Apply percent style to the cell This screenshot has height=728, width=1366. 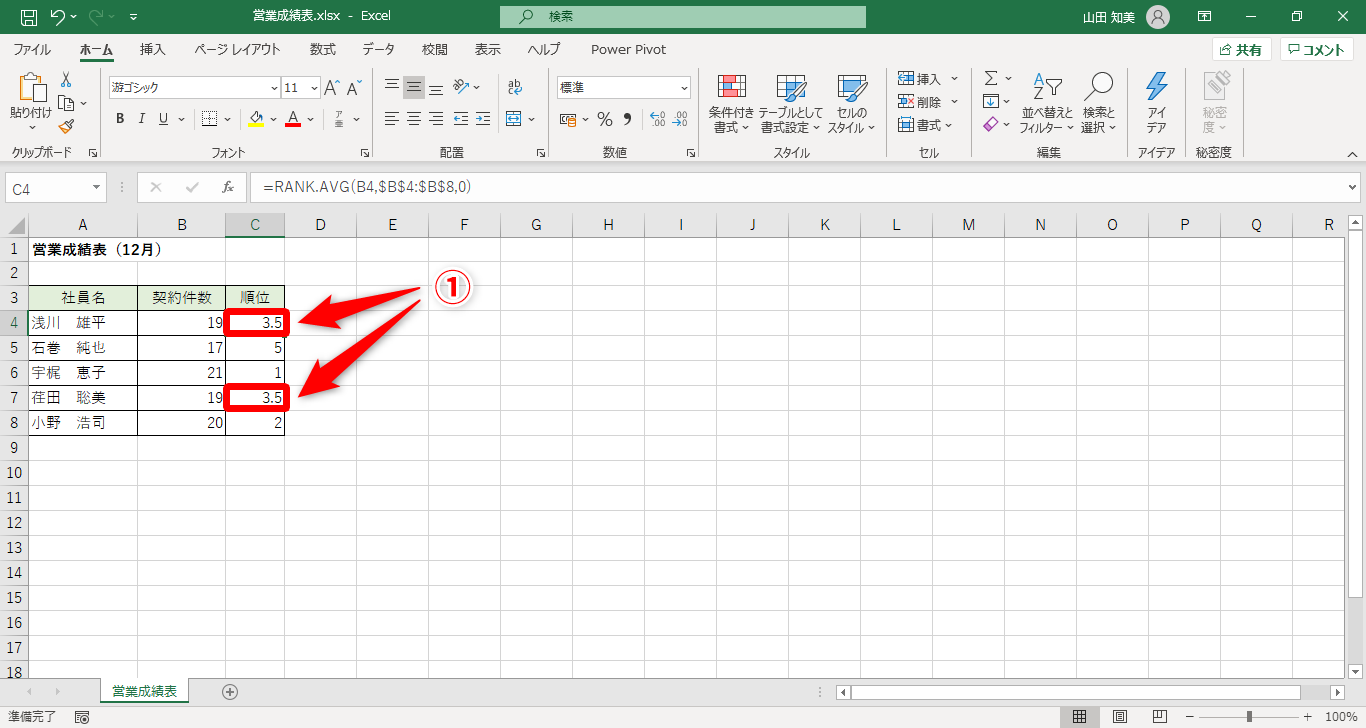coord(605,119)
